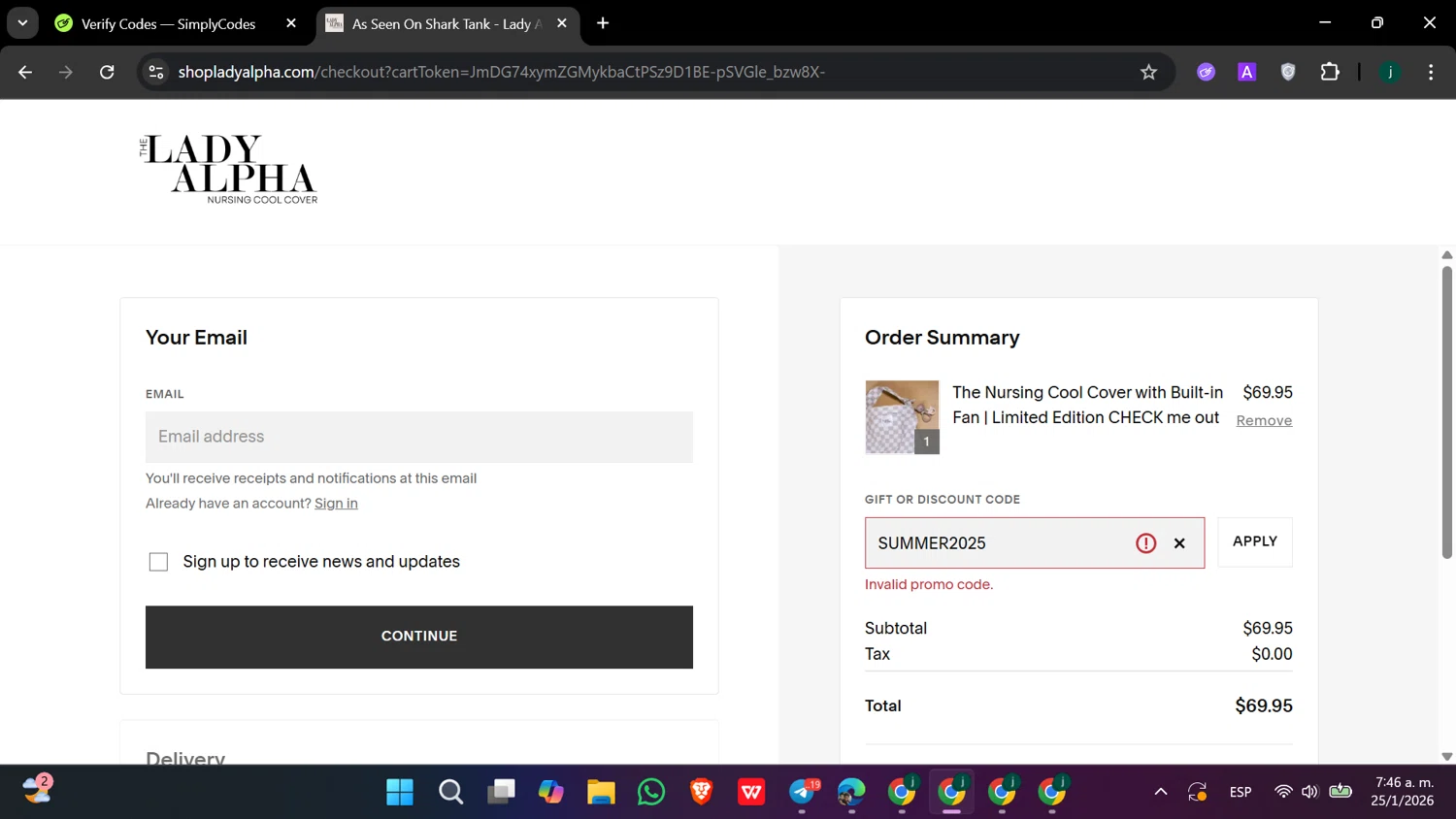Bookmark this page with the star icon
The image size is (1456, 819).
[1148, 72]
